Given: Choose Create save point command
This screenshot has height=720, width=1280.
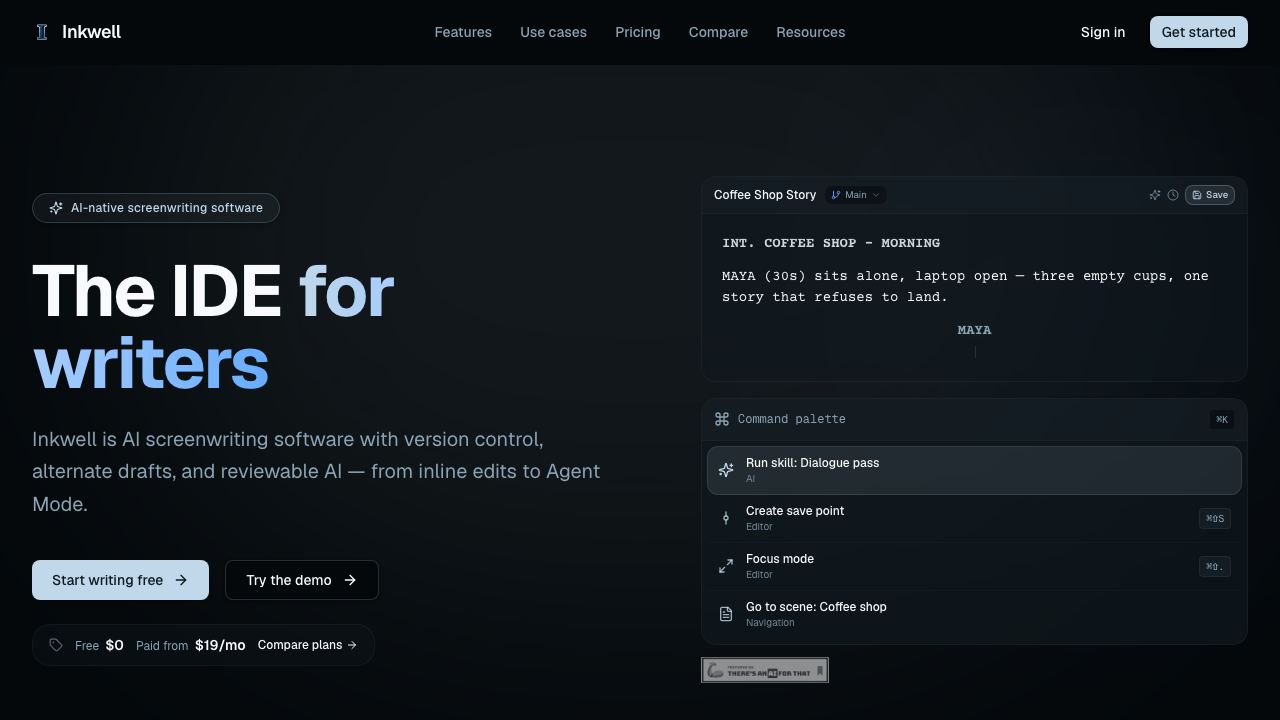Looking at the screenshot, I should tap(974, 518).
